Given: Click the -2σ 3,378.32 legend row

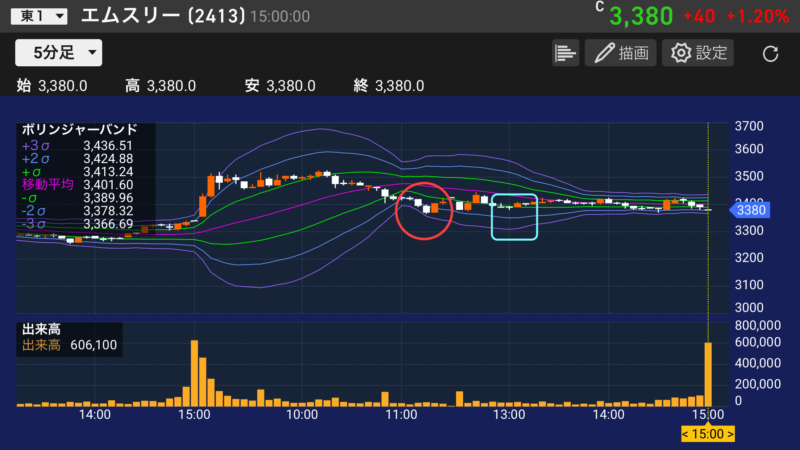Looking at the screenshot, I should click(x=77, y=211).
